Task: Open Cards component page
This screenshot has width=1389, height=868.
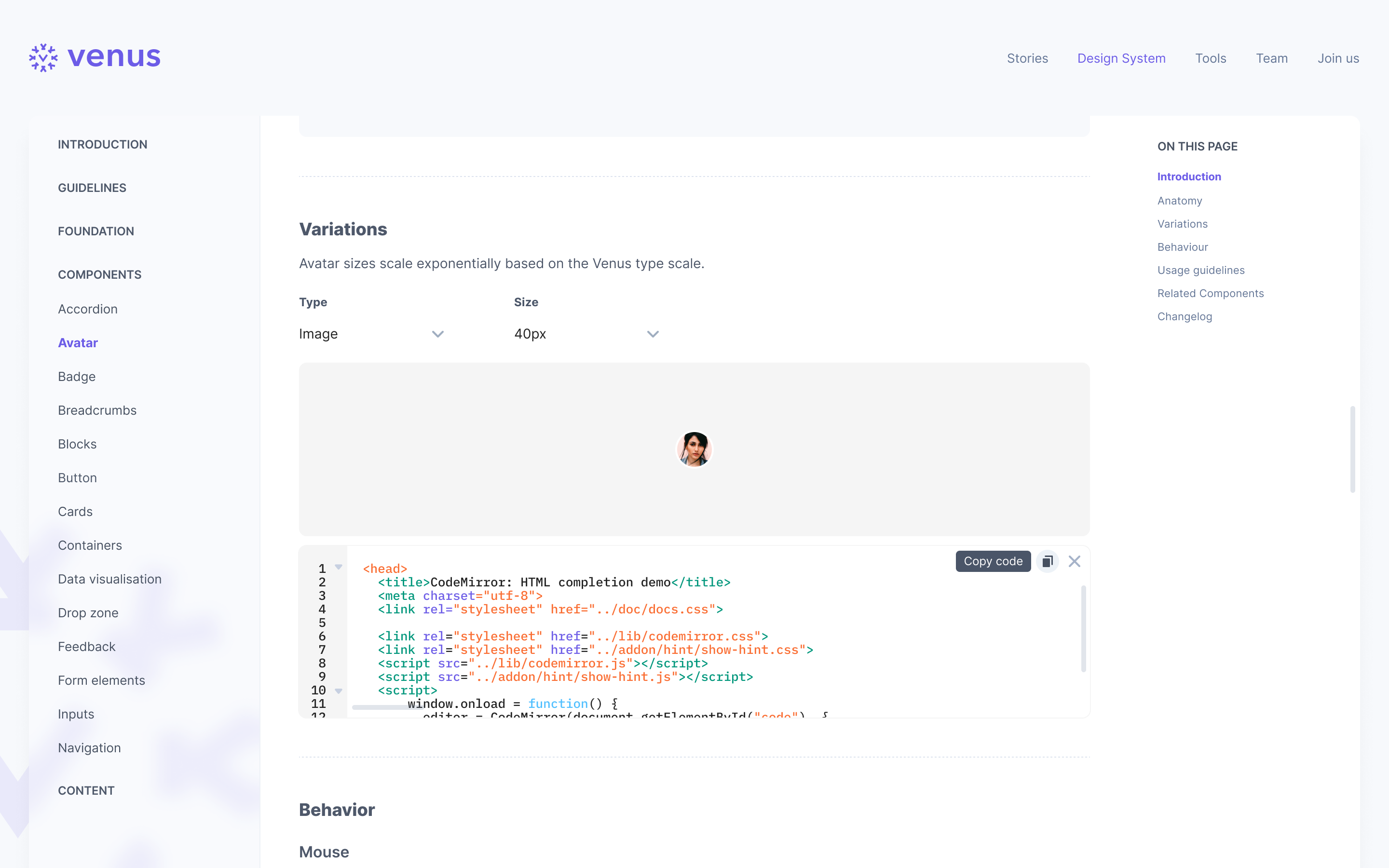Action: 75,512
